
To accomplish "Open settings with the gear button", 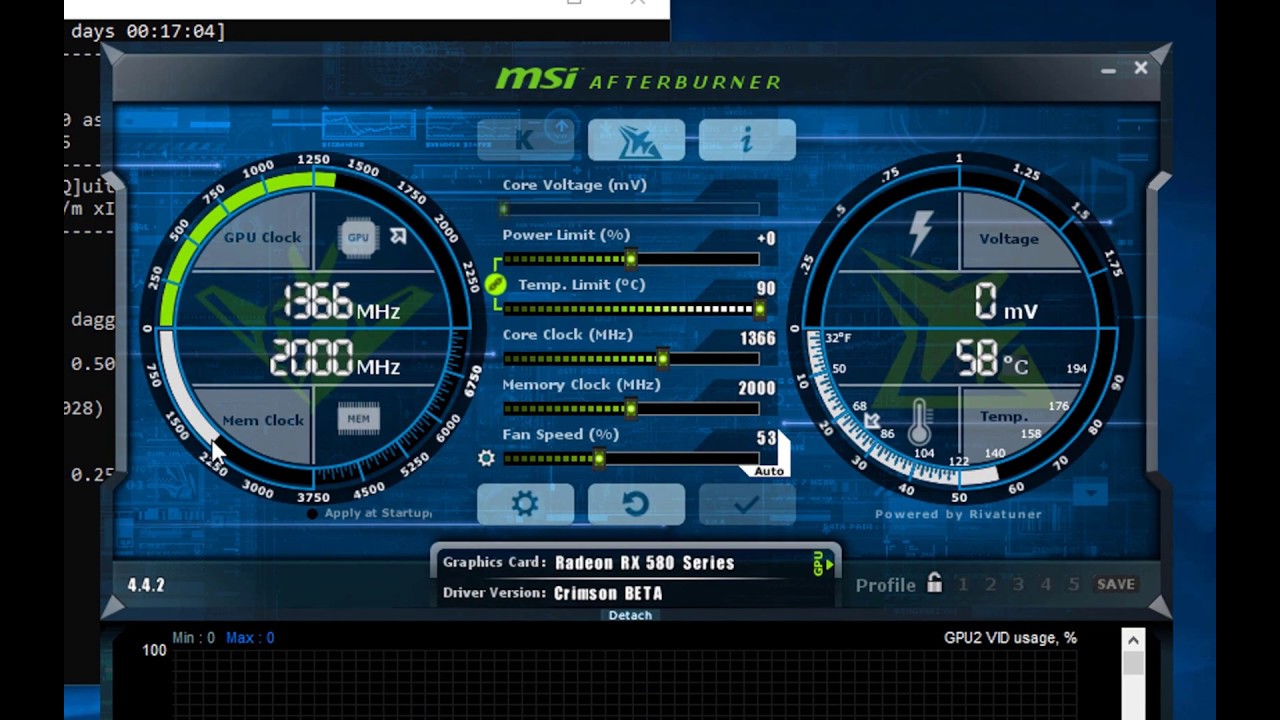I will click(525, 504).
